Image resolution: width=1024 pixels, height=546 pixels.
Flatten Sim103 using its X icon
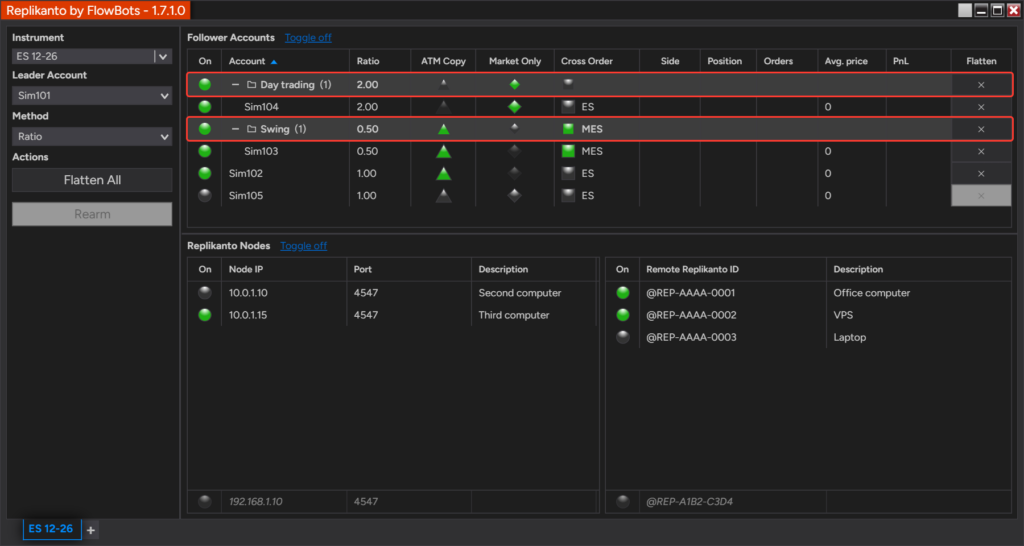click(981, 152)
